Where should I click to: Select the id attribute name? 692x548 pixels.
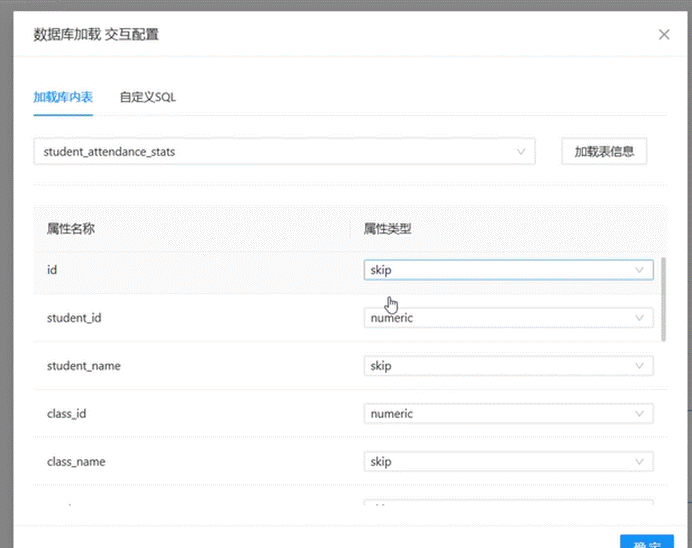click(x=52, y=270)
